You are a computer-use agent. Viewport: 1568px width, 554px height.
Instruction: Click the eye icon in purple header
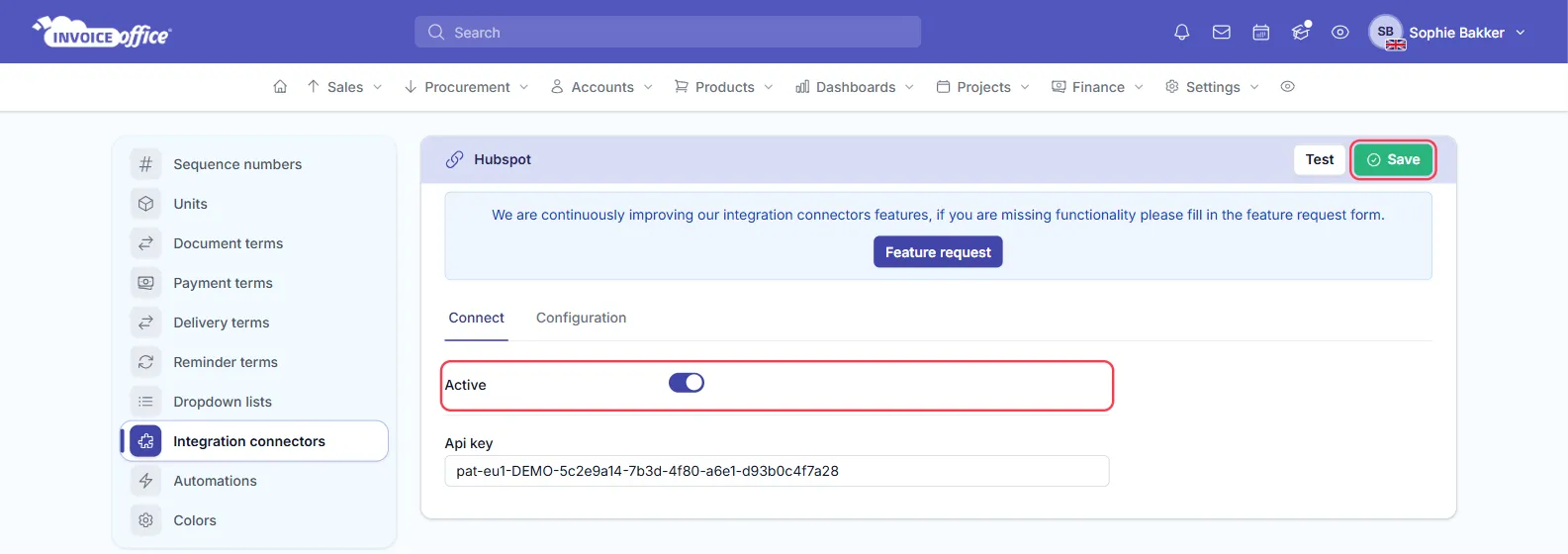[1340, 33]
